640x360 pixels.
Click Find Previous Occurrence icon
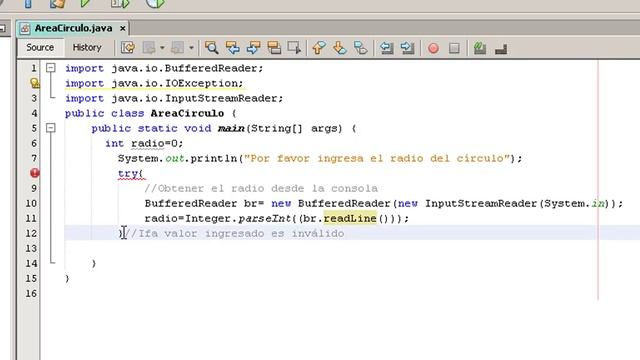pos(233,48)
